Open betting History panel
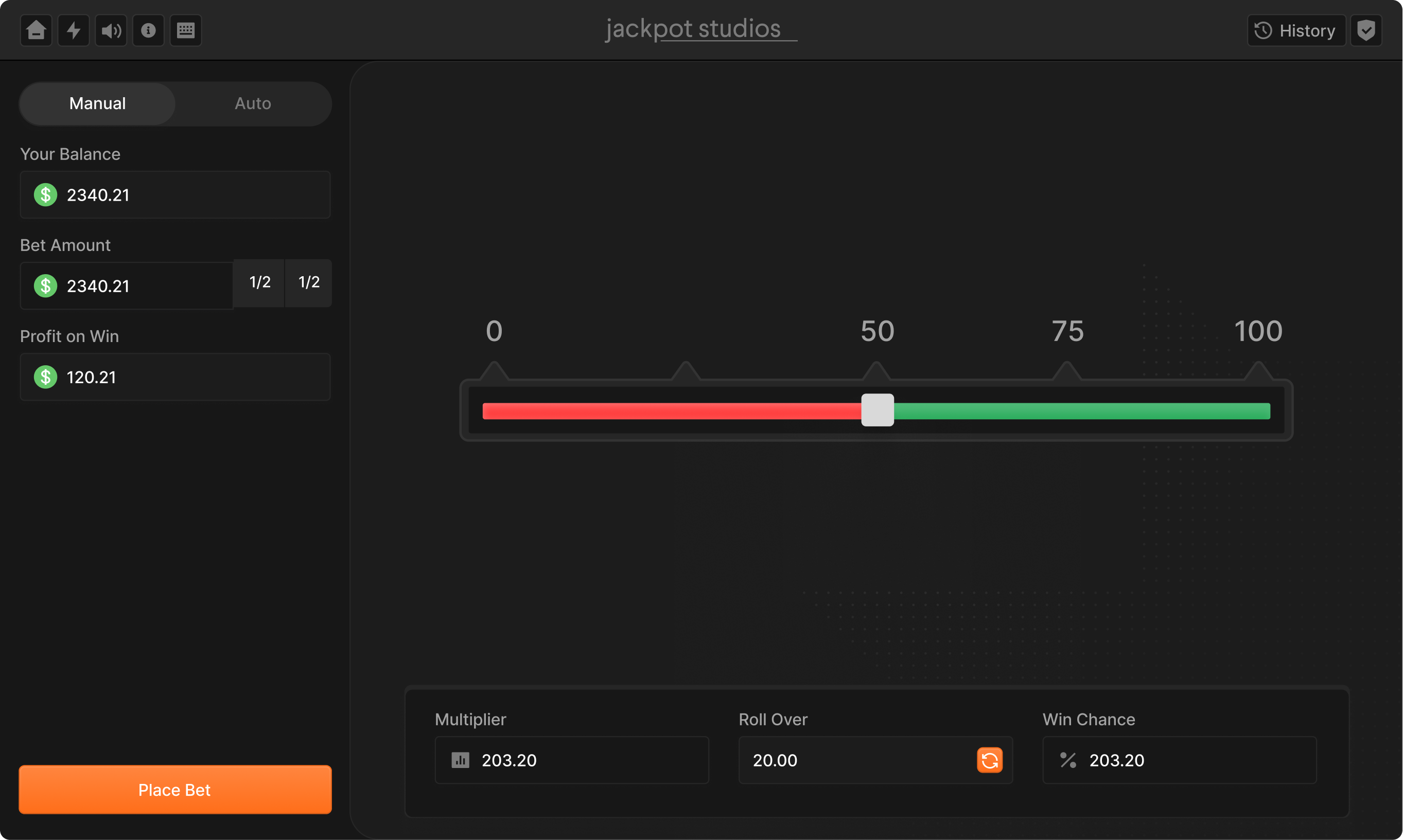This screenshot has width=1403, height=840. [1296, 30]
